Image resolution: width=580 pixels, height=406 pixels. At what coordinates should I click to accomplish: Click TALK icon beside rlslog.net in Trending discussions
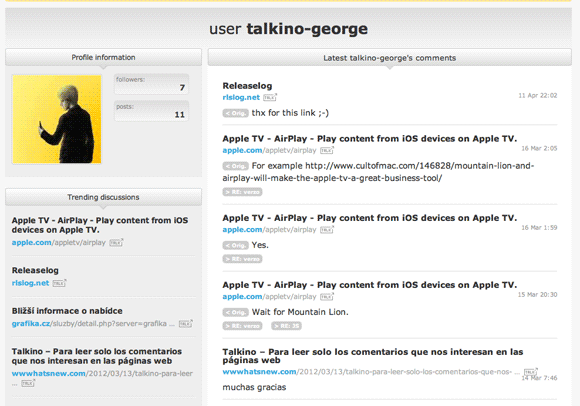tap(59, 283)
